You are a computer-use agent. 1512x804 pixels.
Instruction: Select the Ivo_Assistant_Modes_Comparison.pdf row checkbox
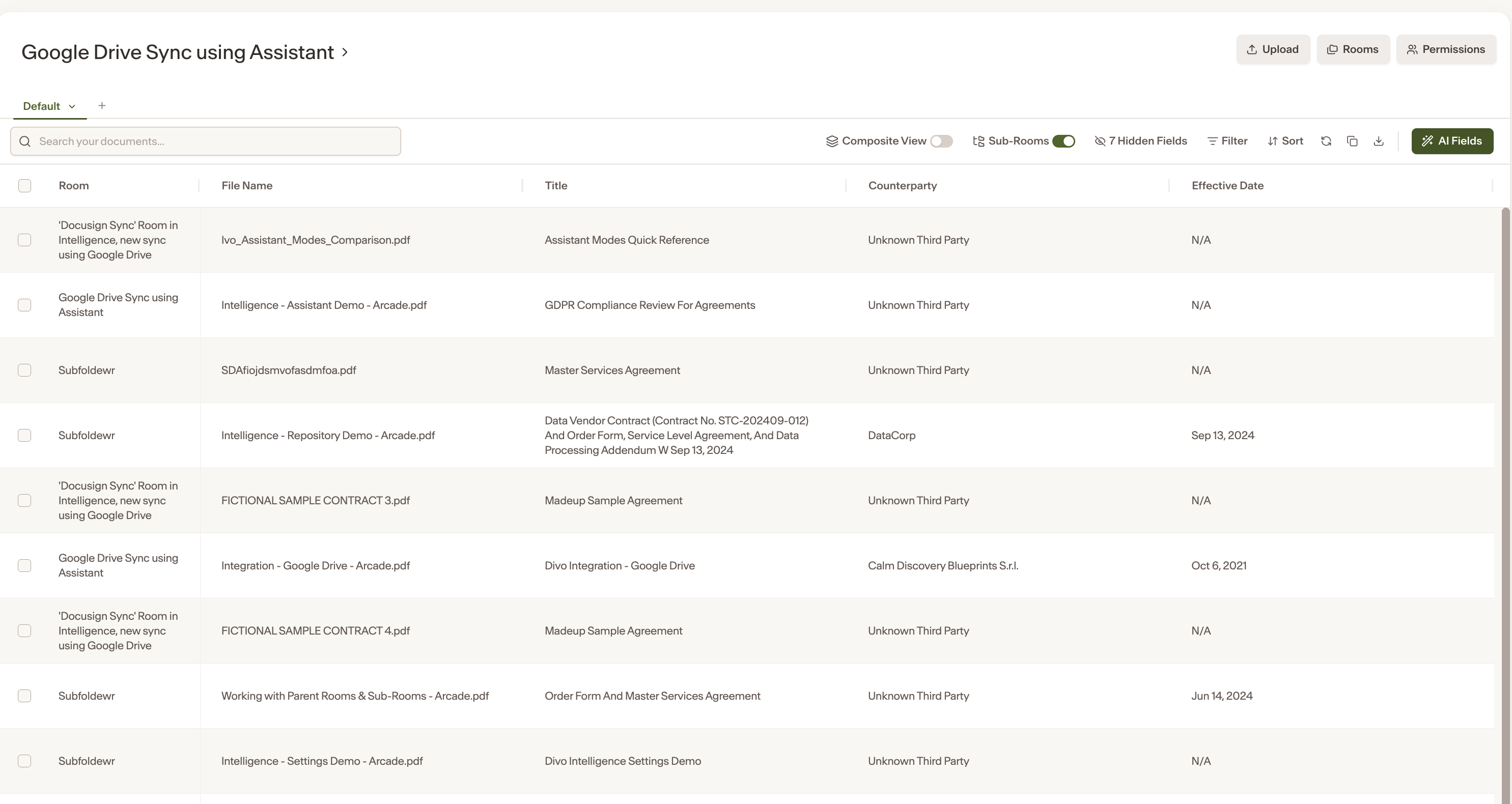click(x=24, y=240)
